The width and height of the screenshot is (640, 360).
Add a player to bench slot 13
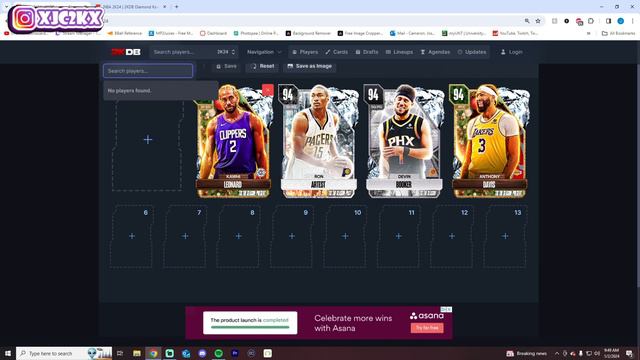click(x=505, y=236)
